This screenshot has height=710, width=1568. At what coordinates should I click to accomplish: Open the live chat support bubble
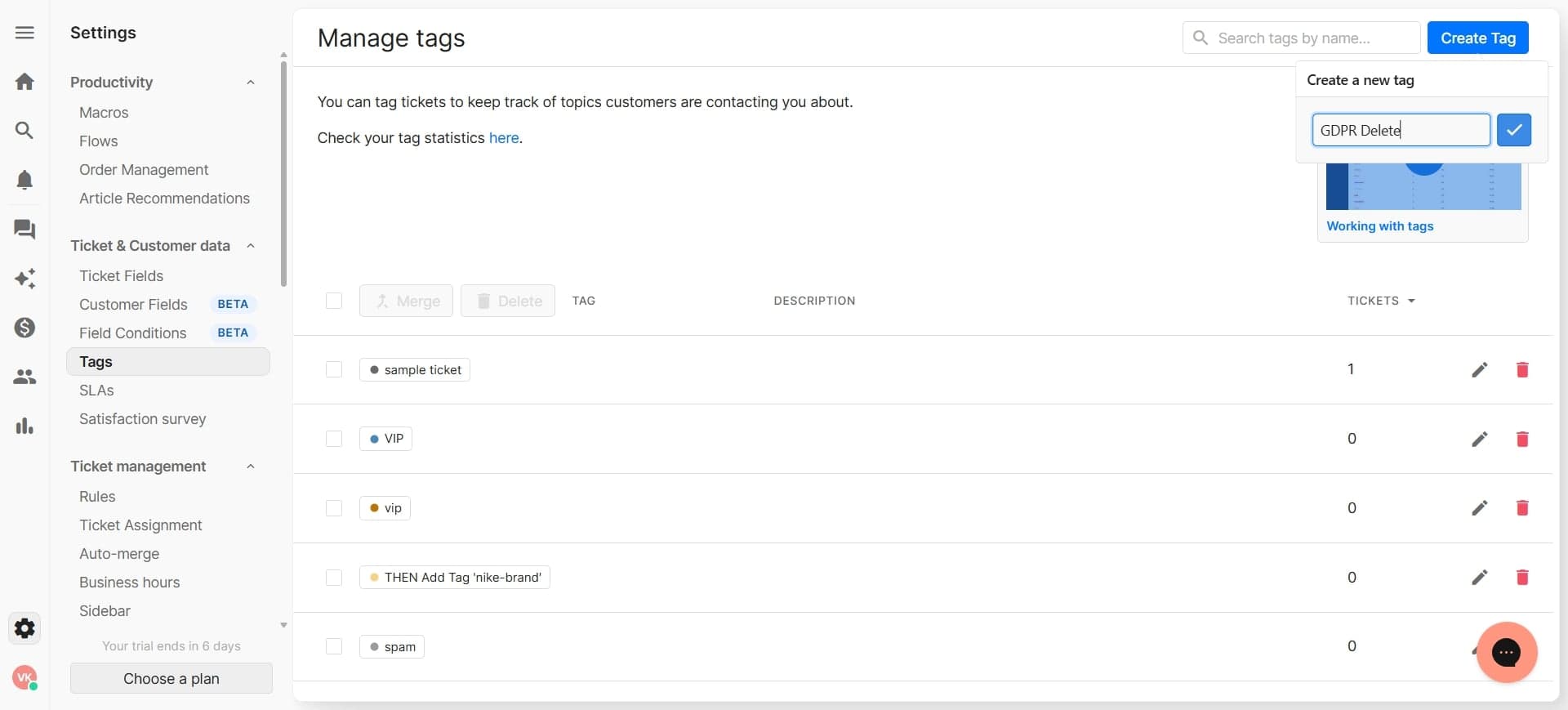[1507, 652]
